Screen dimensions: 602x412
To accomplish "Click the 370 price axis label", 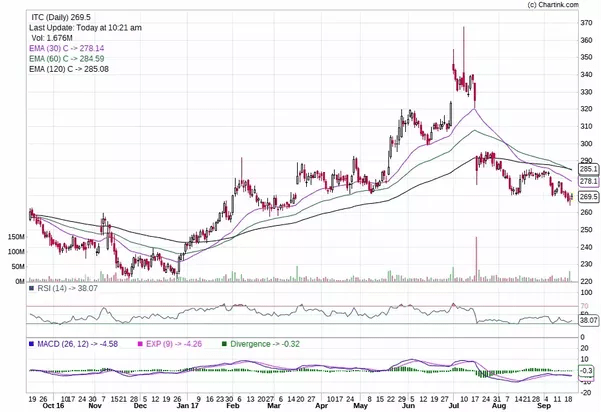I will [x=586, y=23].
